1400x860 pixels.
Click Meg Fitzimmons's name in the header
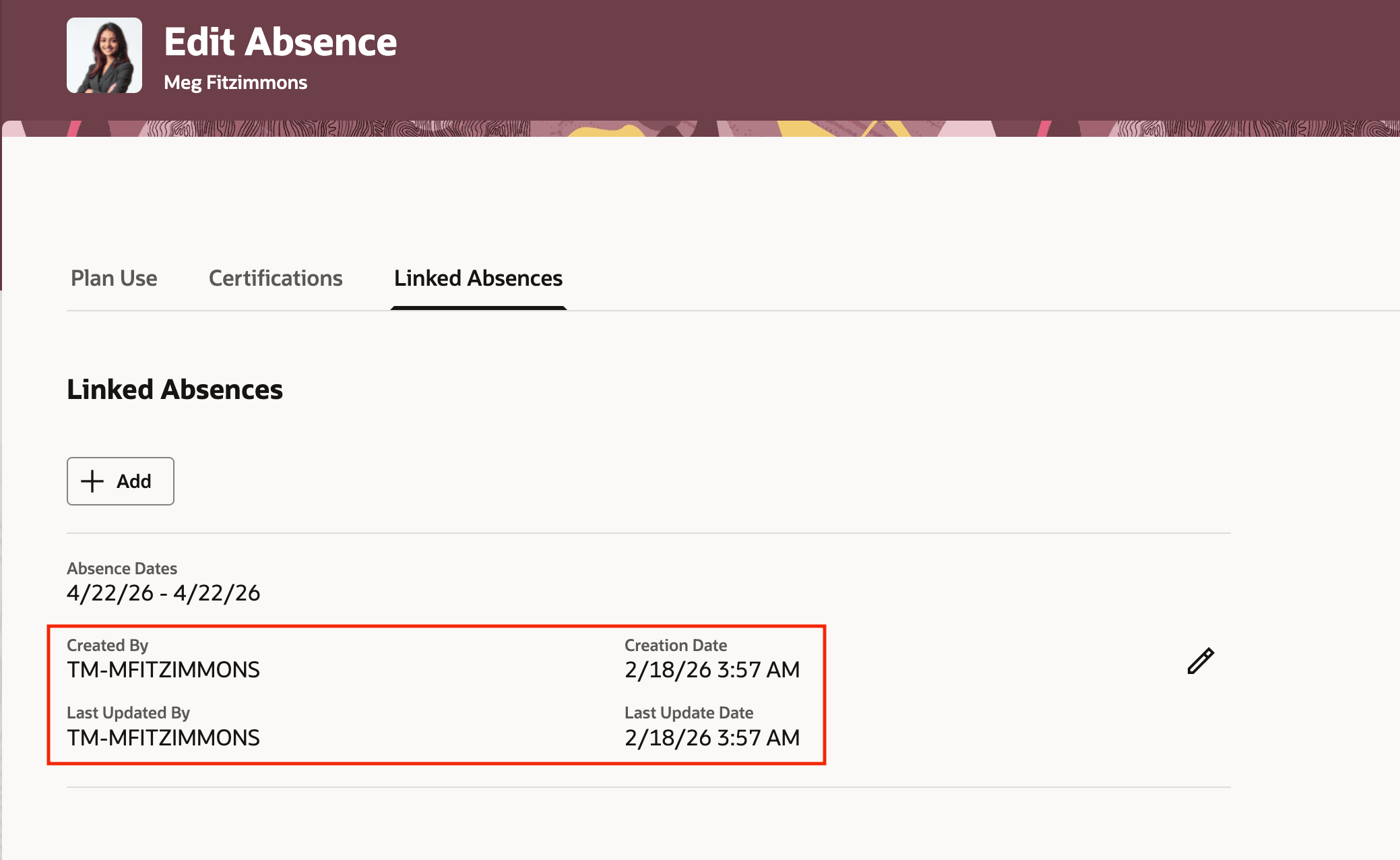point(236,82)
